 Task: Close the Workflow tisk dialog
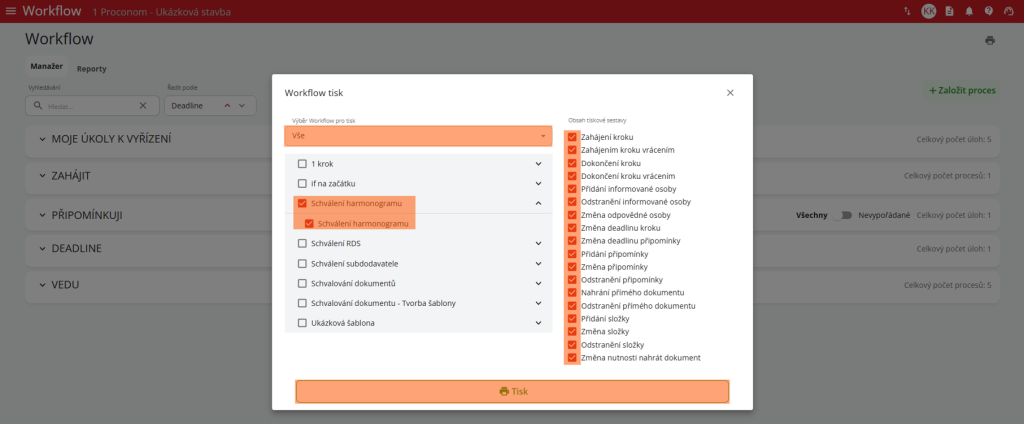730,92
